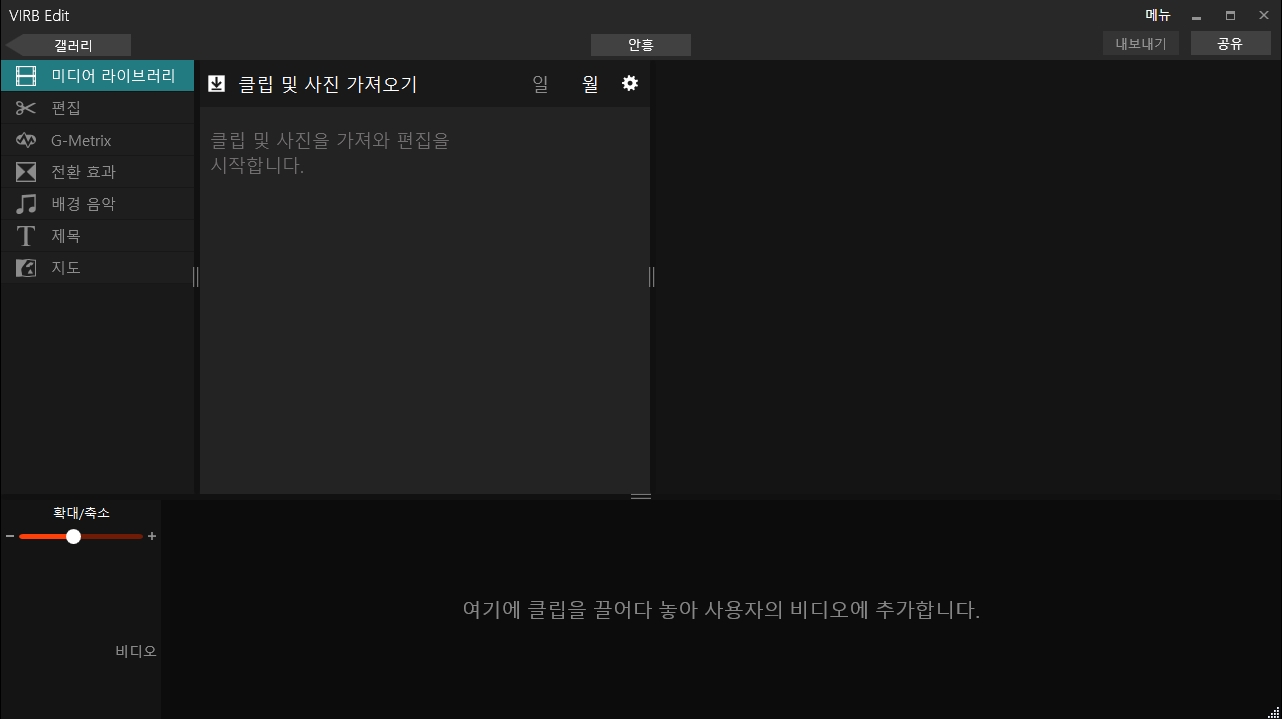The height and width of the screenshot is (719, 1282).
Task: Click the plus icon of the zoom slider
Action: (x=152, y=536)
